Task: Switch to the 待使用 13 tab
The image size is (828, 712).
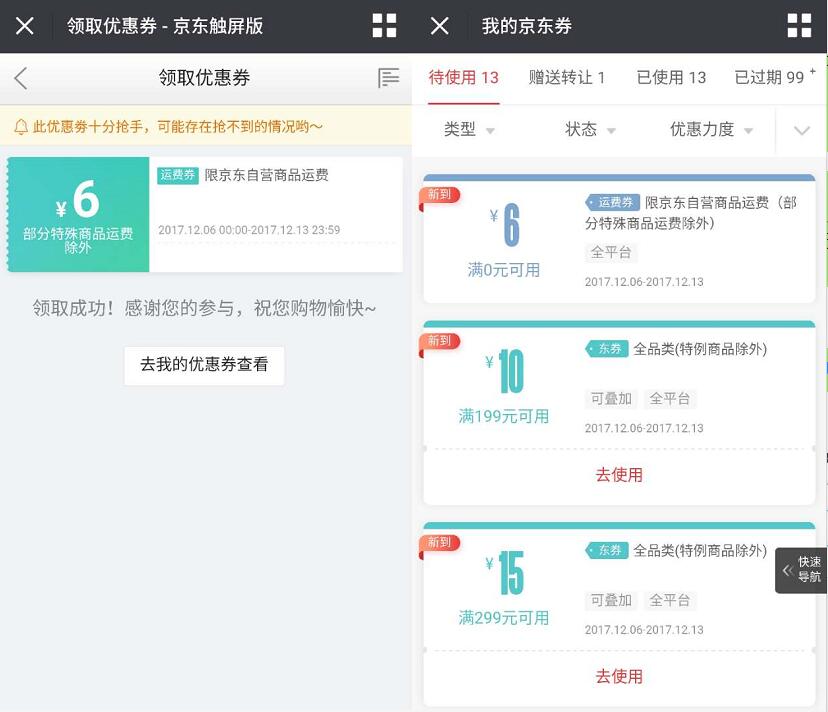Action: tap(464, 78)
